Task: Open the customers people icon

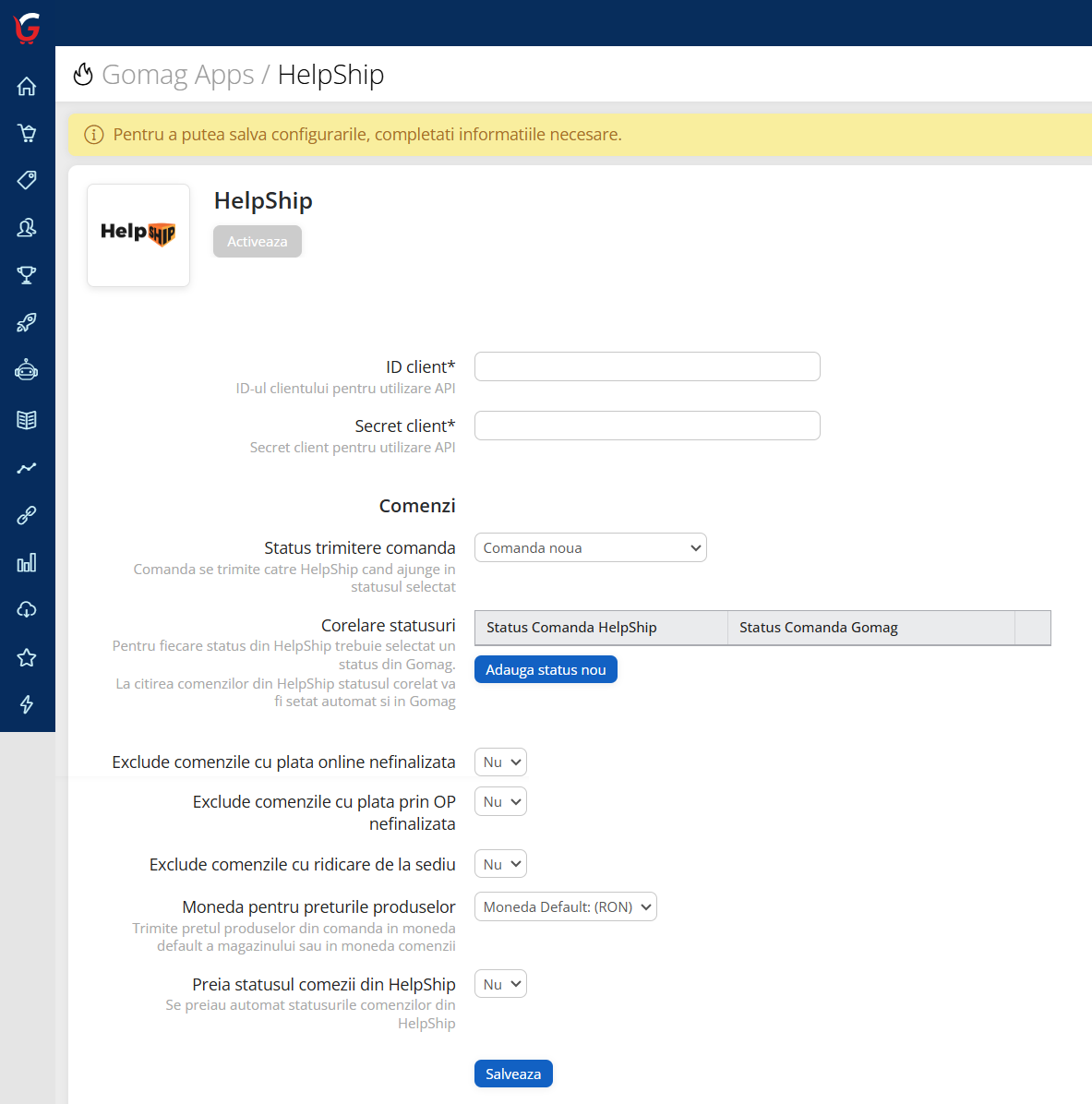Action: click(x=27, y=227)
